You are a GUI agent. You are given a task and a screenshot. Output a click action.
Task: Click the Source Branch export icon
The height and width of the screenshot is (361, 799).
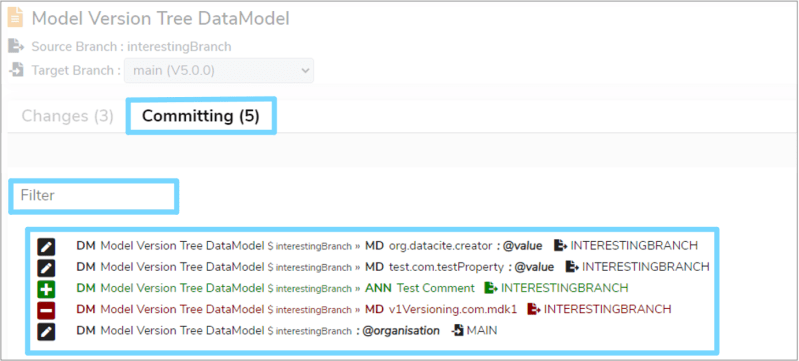coord(16,46)
